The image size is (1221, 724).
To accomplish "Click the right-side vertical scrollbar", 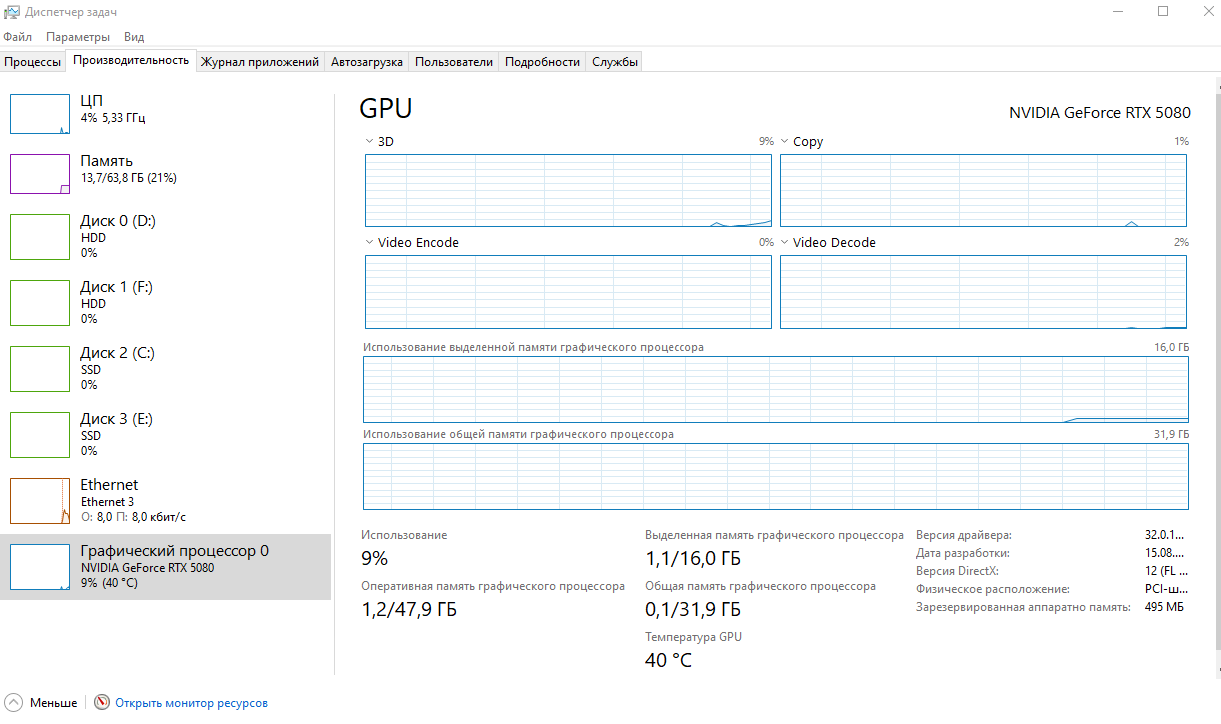I will (x=1216, y=380).
